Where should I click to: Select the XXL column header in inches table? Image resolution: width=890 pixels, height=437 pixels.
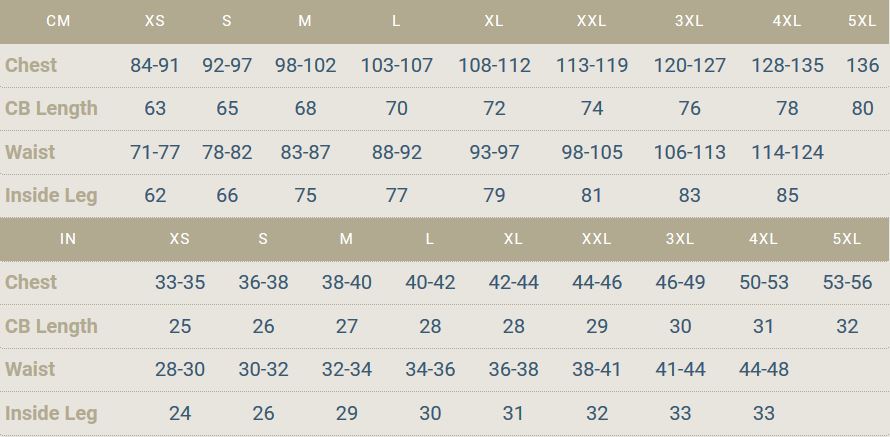(x=597, y=239)
